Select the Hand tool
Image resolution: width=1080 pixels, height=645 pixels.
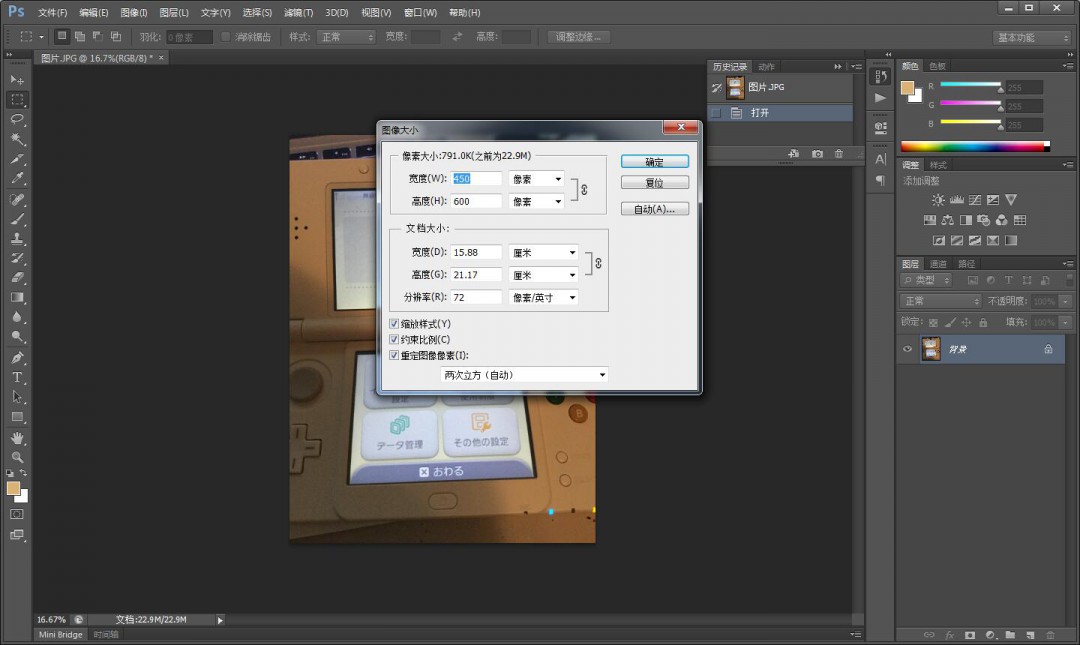17,438
